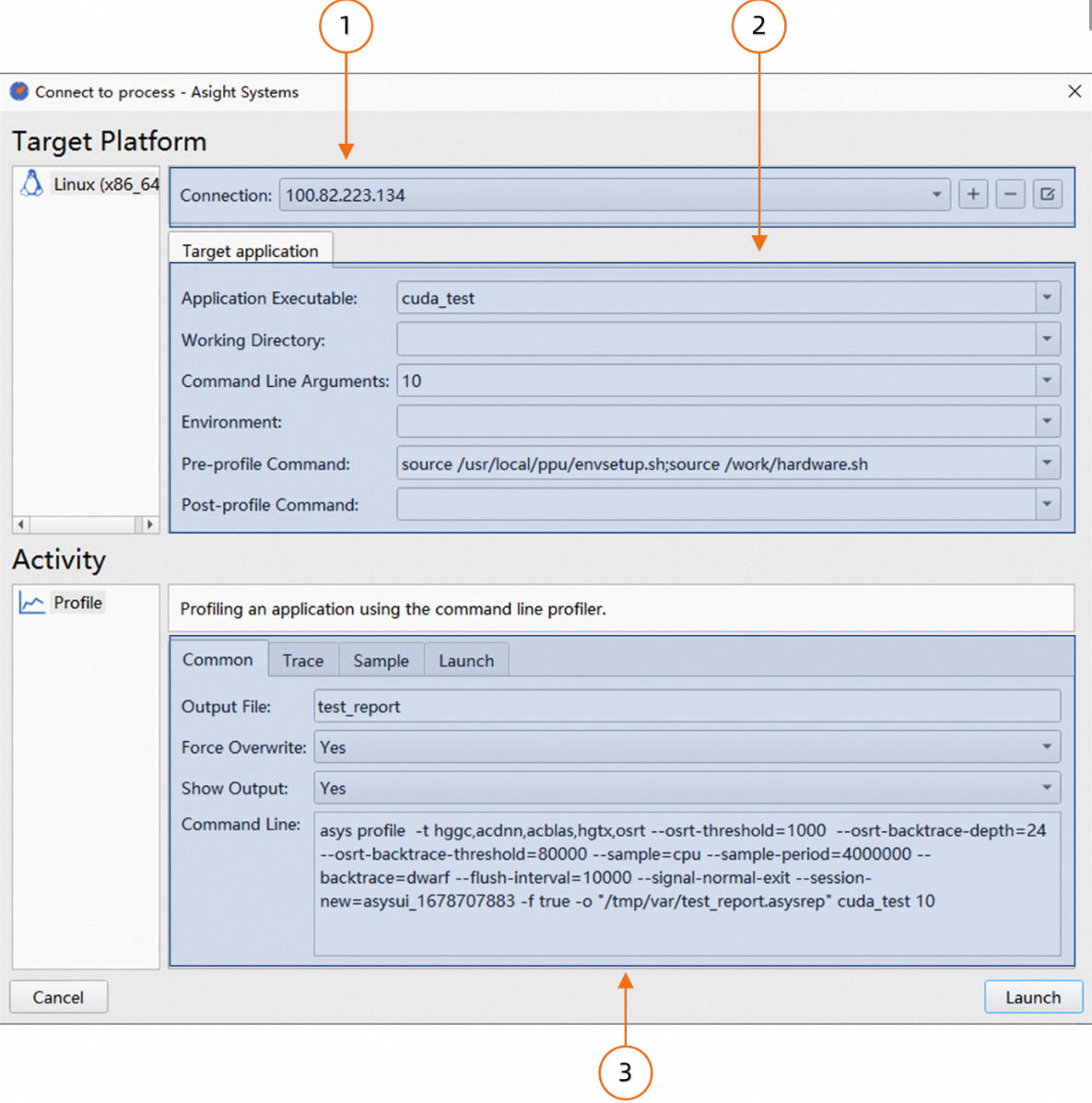The image size is (1092, 1103).
Task: Switch to the Trace tab
Action: [303, 661]
